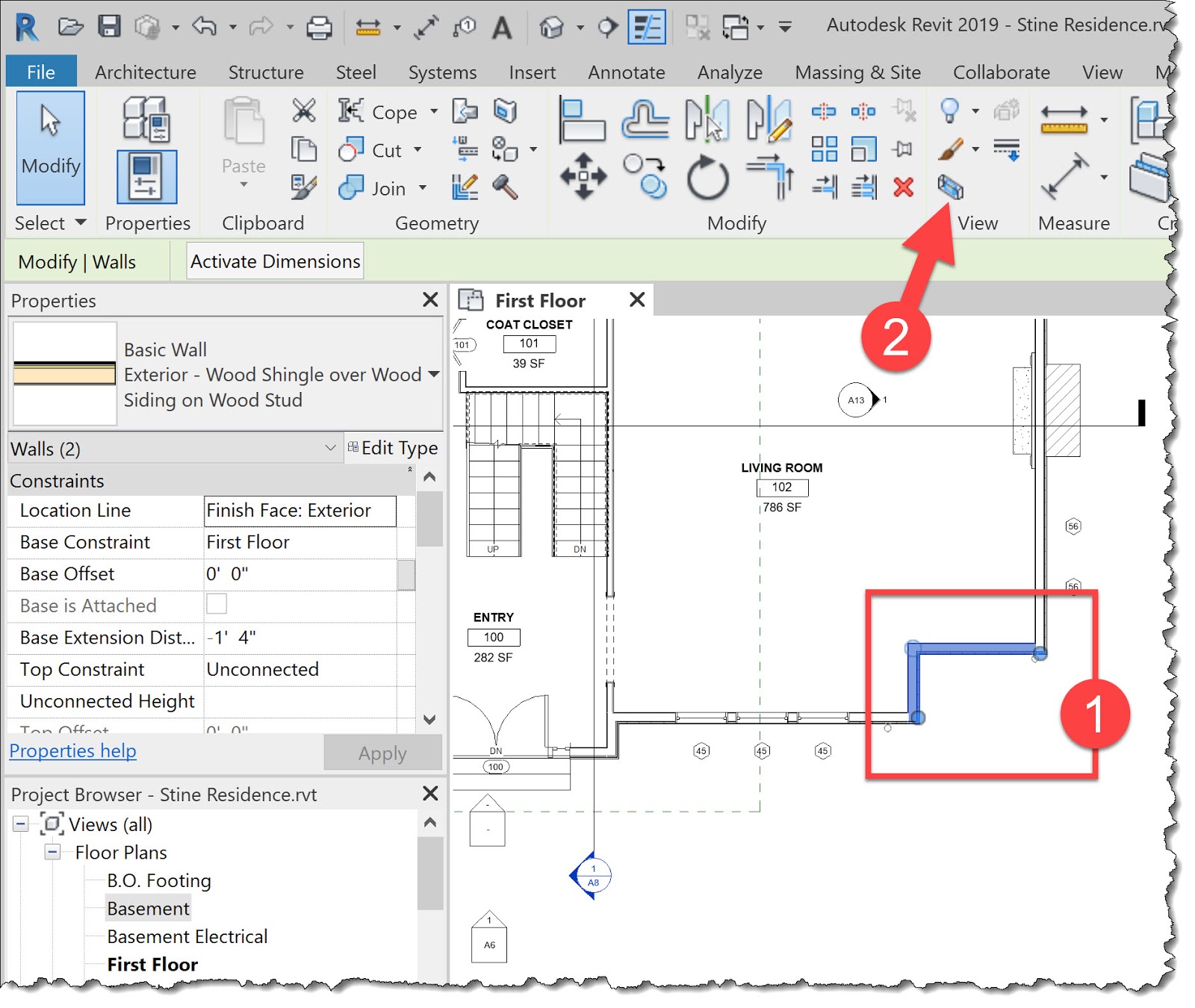The height and width of the screenshot is (1008, 1195).
Task: Click the Save disk icon
Action: tap(109, 27)
